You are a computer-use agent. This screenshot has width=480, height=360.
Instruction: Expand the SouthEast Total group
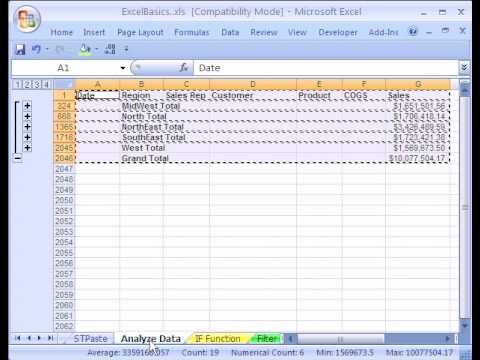click(x=27, y=137)
